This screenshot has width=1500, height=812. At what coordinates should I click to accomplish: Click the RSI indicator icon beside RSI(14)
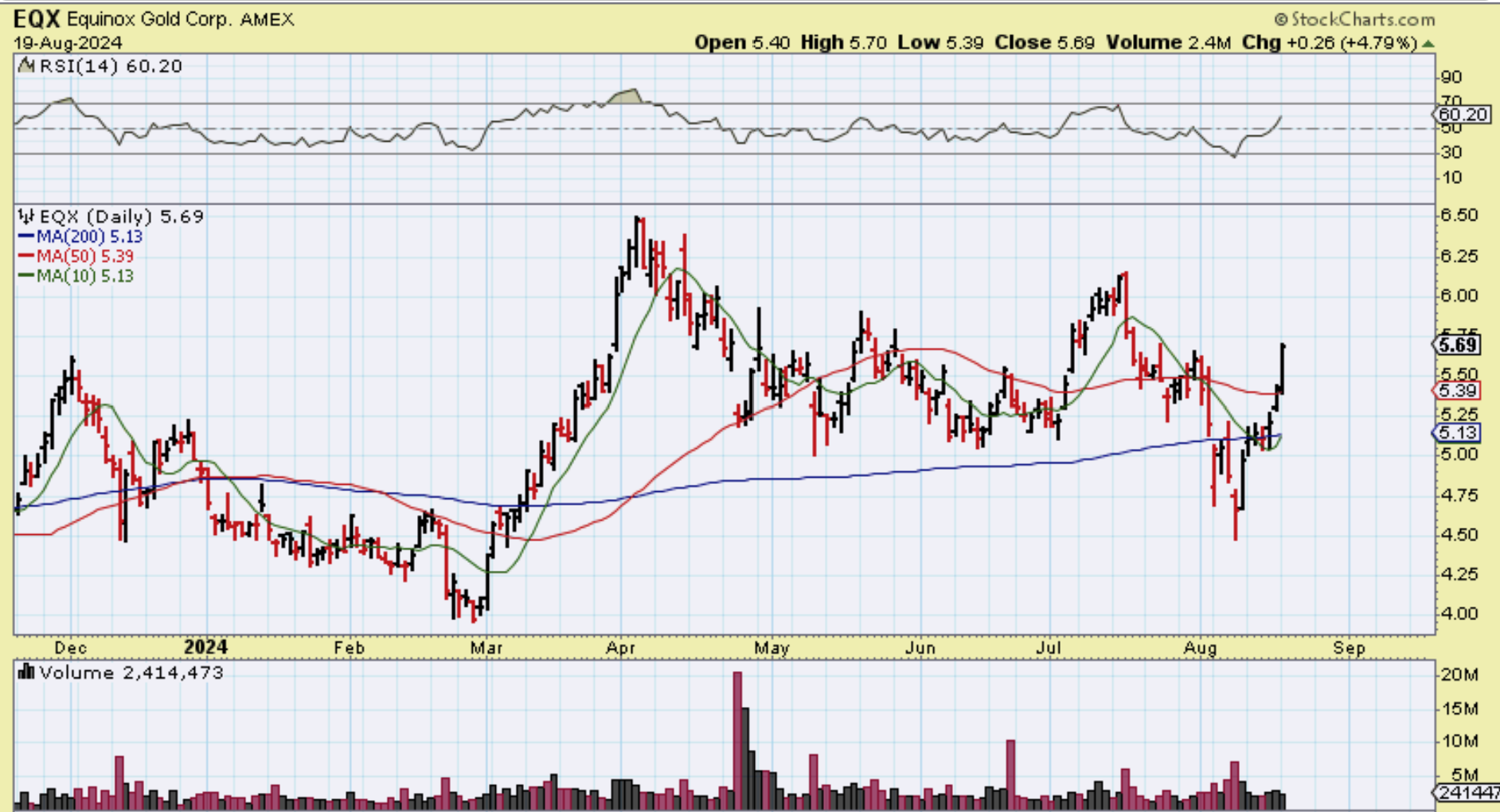tap(26, 66)
